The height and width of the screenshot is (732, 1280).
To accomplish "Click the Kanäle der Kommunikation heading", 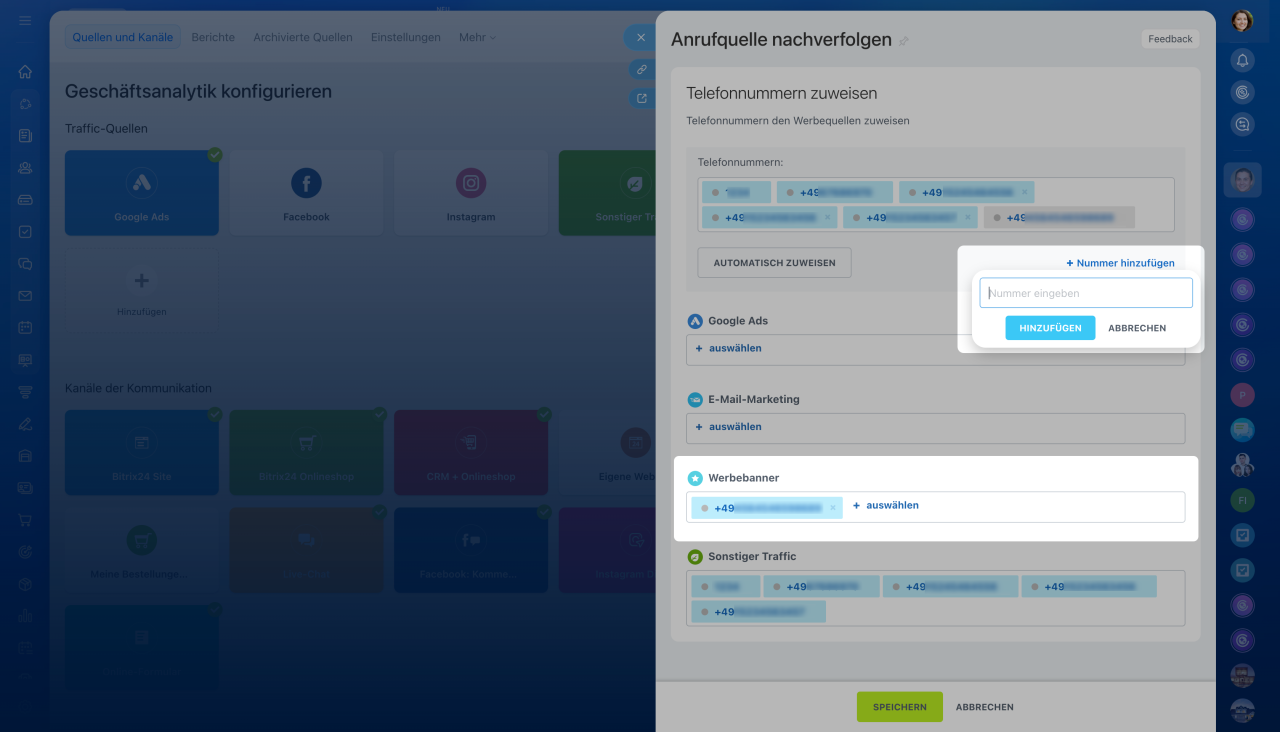I will (138, 388).
